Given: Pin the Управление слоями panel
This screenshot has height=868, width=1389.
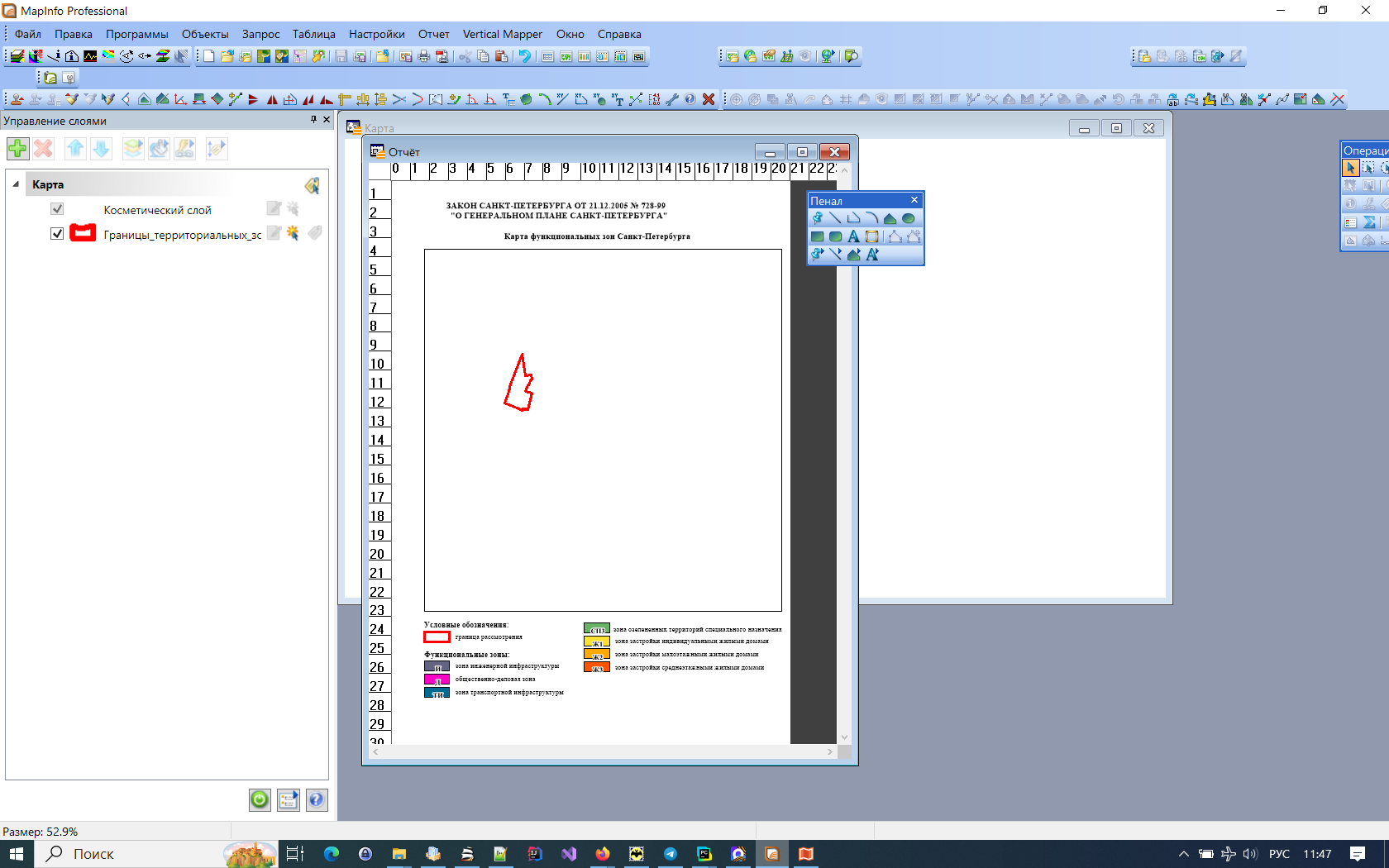Looking at the screenshot, I should pos(313,120).
